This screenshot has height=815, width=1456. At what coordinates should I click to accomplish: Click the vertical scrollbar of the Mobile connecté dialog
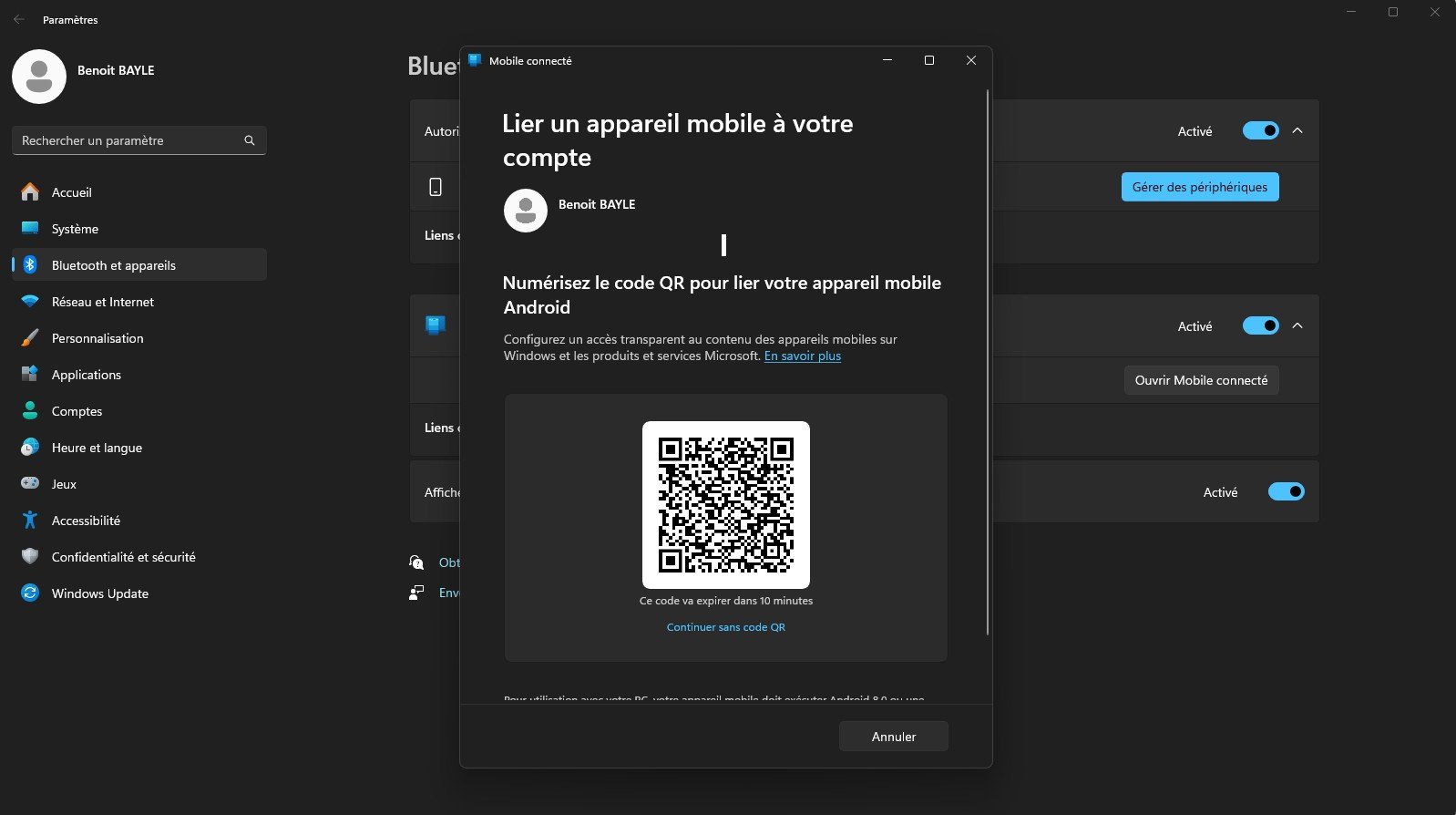point(988,362)
